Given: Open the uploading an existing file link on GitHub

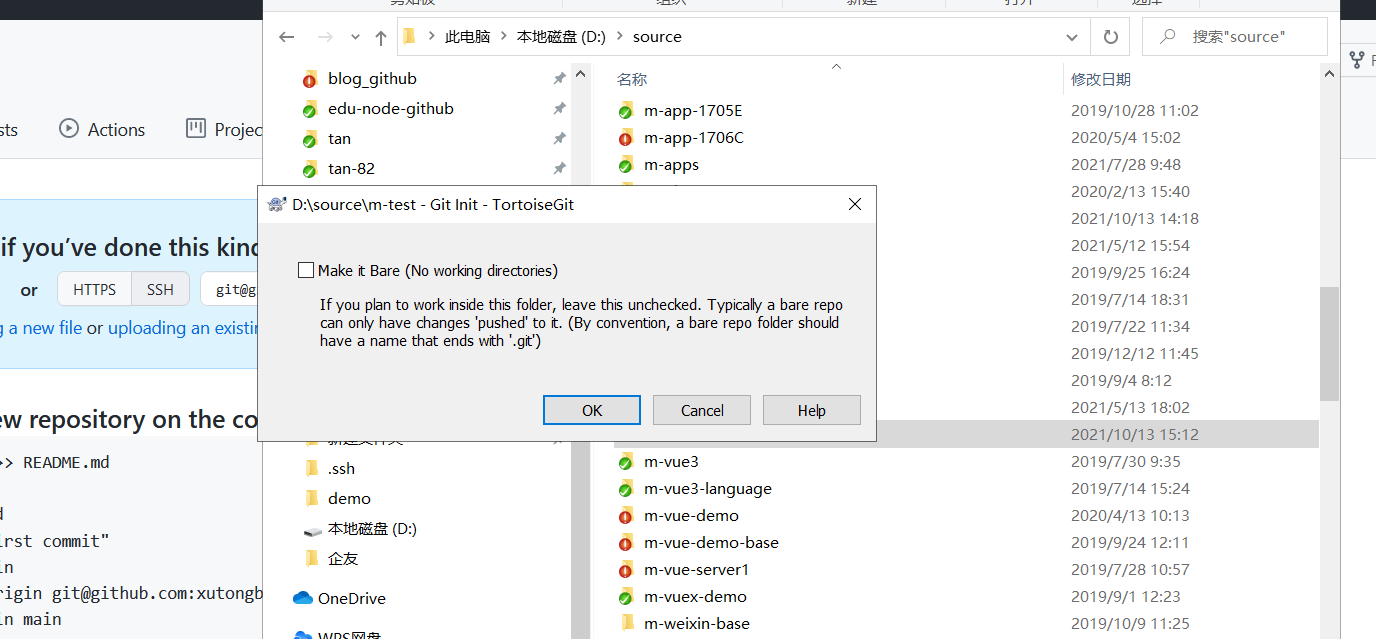Looking at the screenshot, I should 185,328.
